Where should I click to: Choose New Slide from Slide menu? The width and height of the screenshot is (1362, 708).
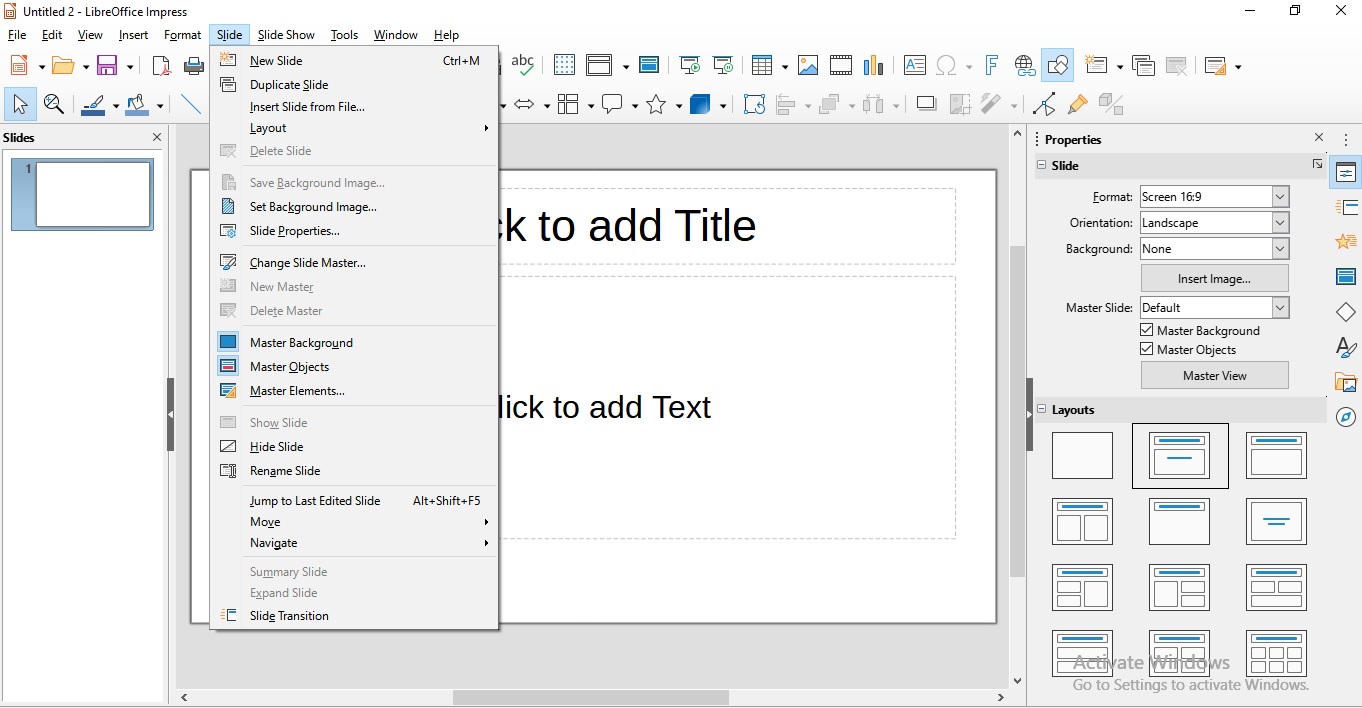(354, 61)
